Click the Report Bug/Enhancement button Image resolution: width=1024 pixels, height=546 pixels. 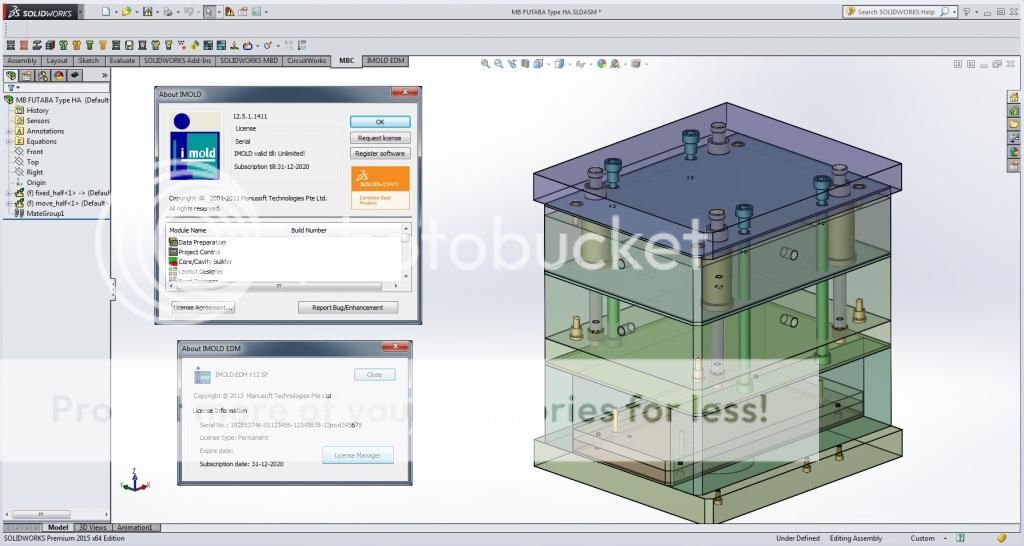[347, 308]
